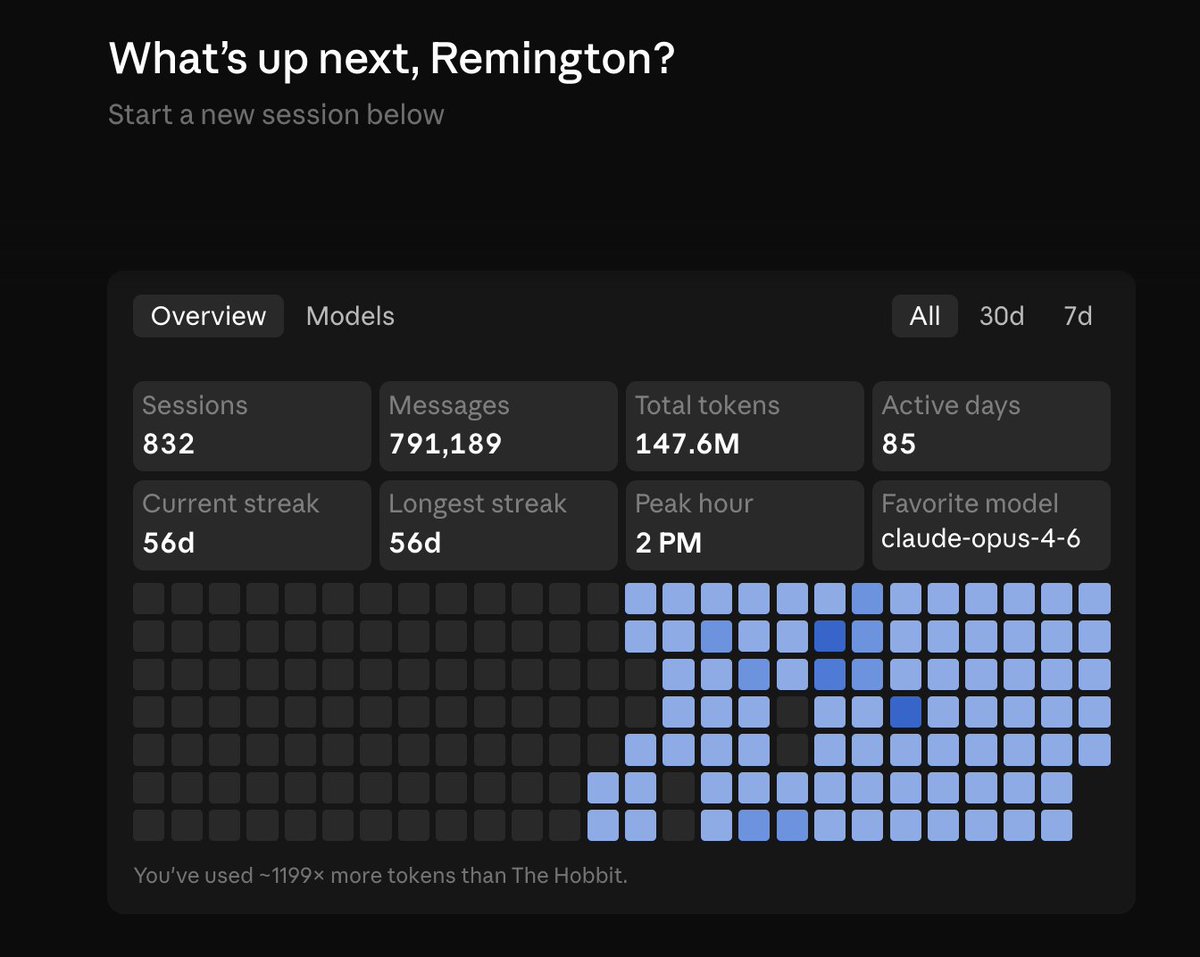Click the Hobbit token comparison text
The width and height of the screenshot is (1200, 957).
(380, 875)
